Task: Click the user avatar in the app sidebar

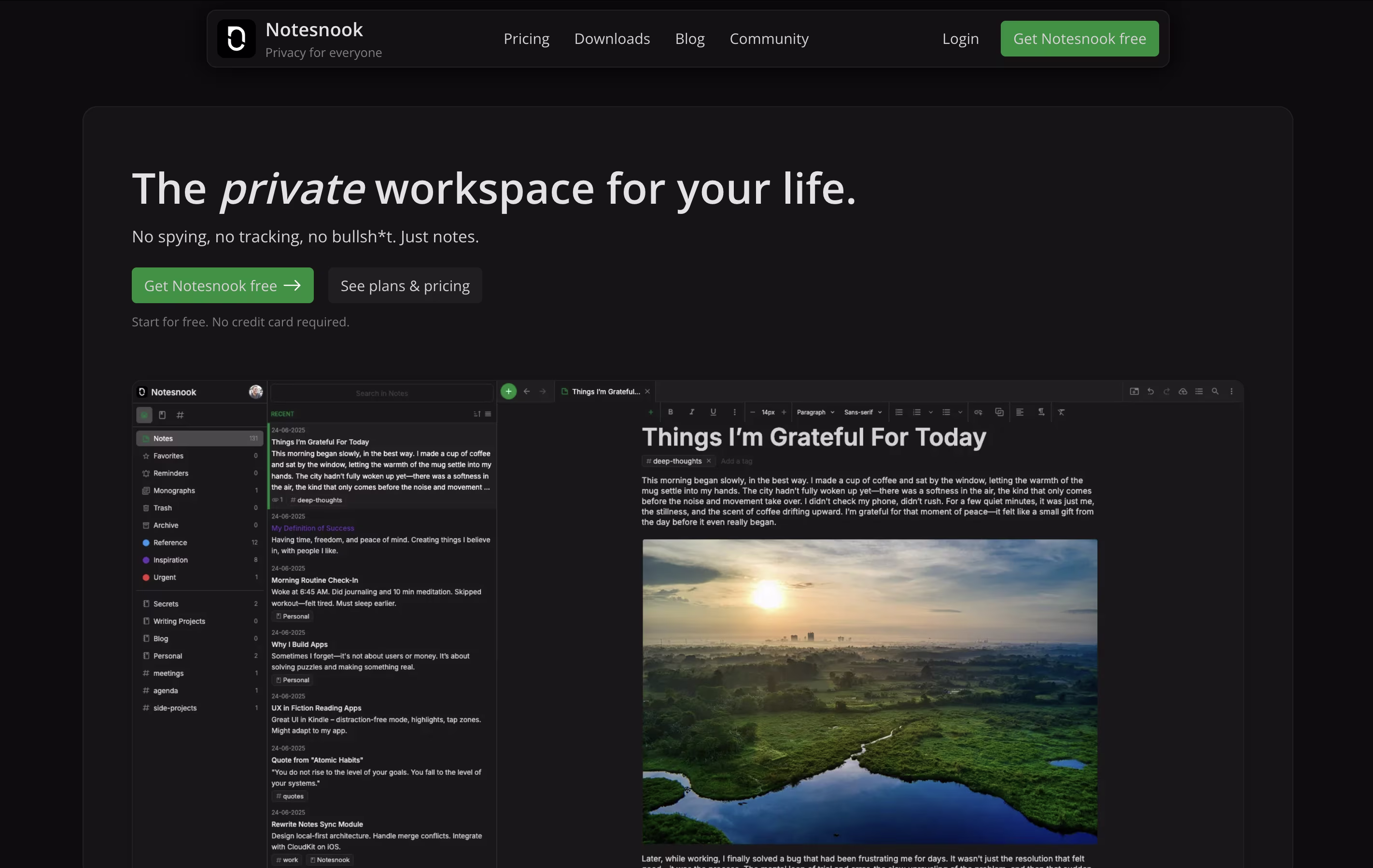Action: pyautogui.click(x=256, y=392)
